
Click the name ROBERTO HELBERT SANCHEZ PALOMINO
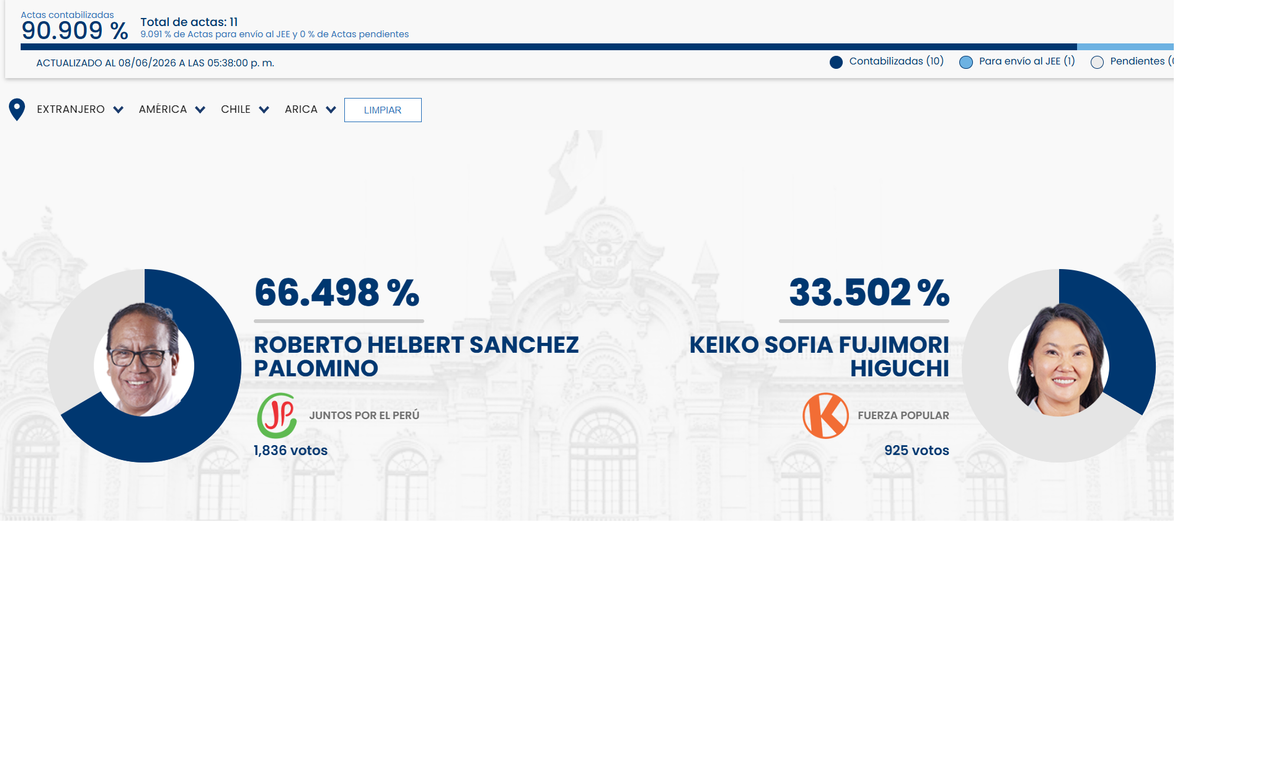pyautogui.click(x=416, y=356)
